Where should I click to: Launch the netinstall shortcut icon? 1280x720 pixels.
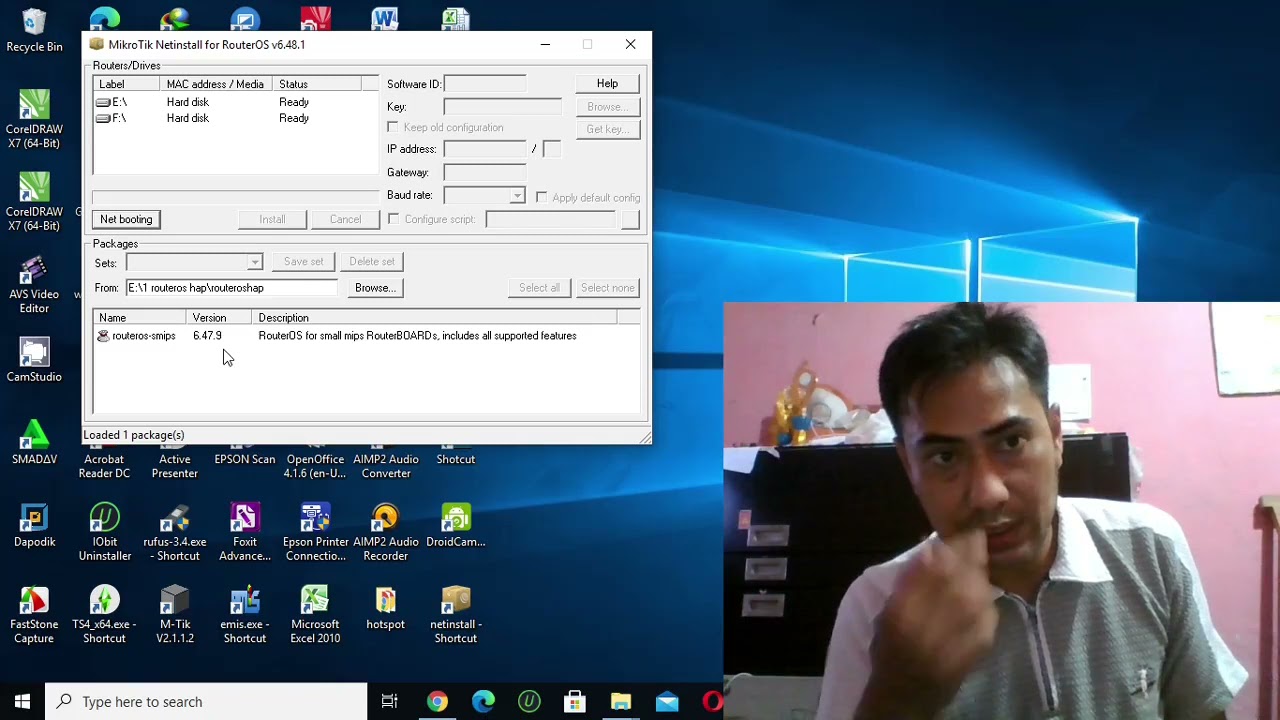[x=456, y=615]
